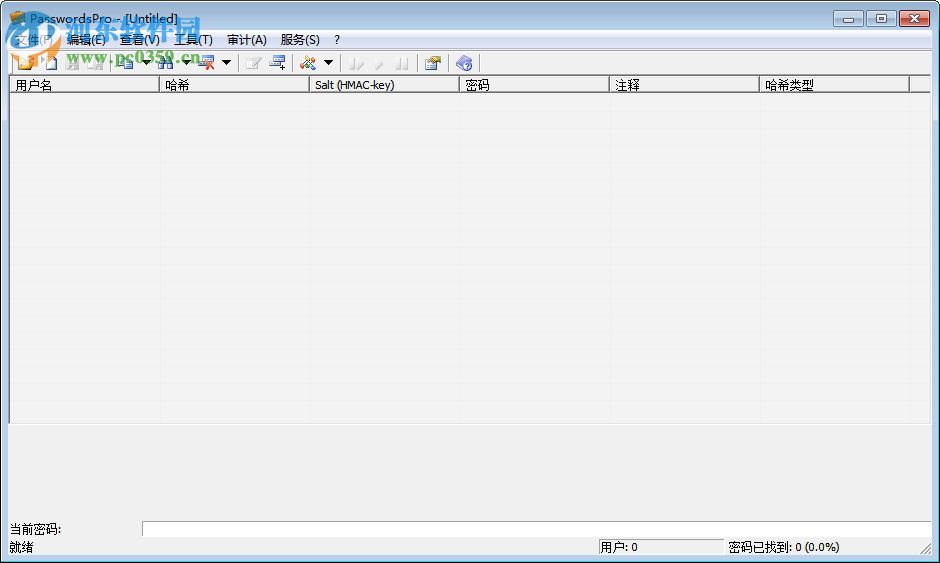The width and height of the screenshot is (940, 563).
Task: Sort by the 密码 column header
Action: click(534, 85)
